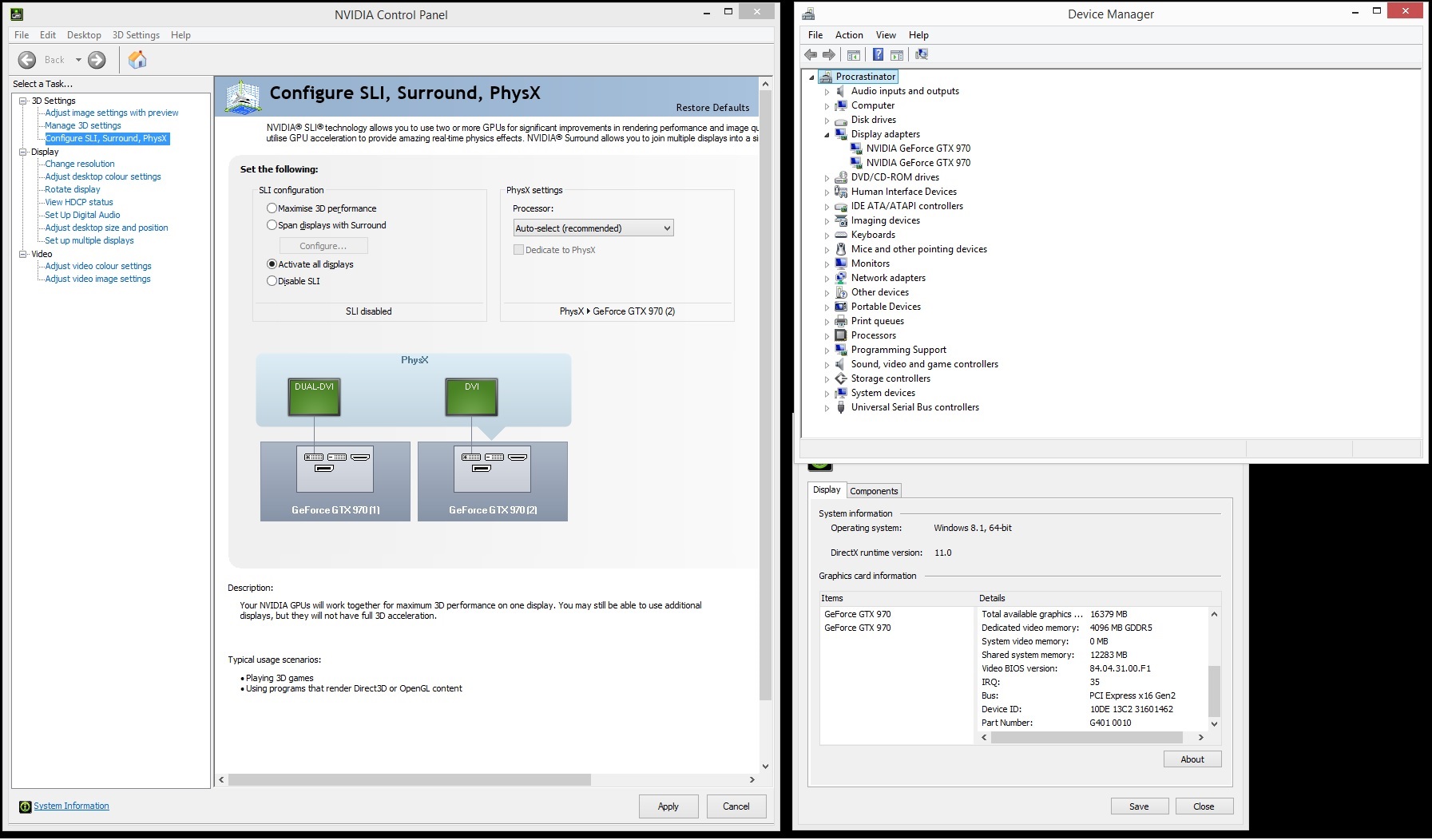
Task: Choose the Disable SLI radio button
Action: (x=272, y=281)
